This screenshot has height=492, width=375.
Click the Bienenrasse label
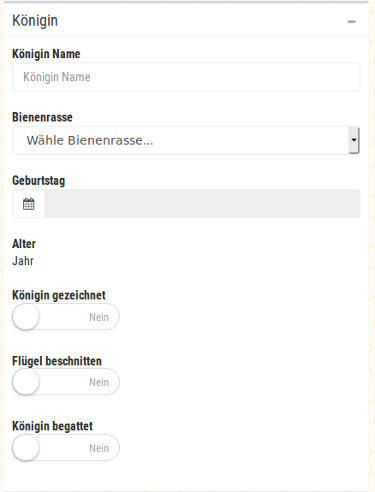(42, 117)
